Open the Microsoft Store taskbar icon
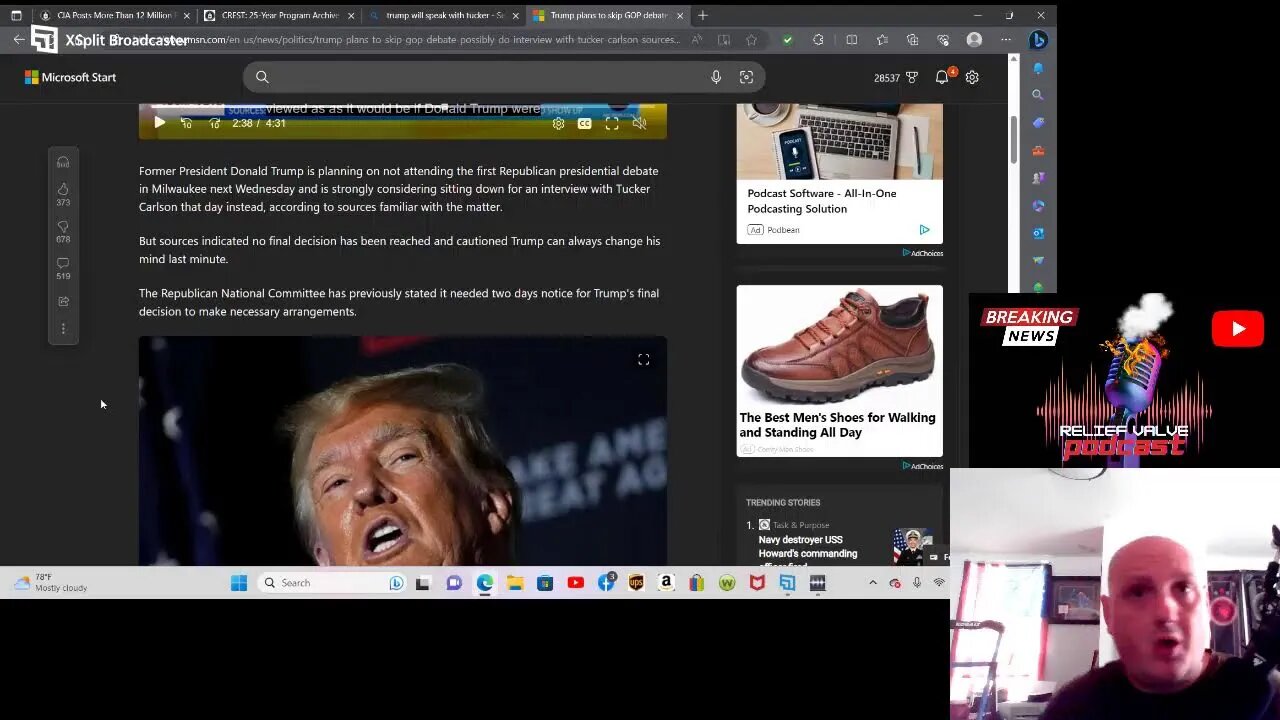1280x720 pixels. pyautogui.click(x=545, y=583)
